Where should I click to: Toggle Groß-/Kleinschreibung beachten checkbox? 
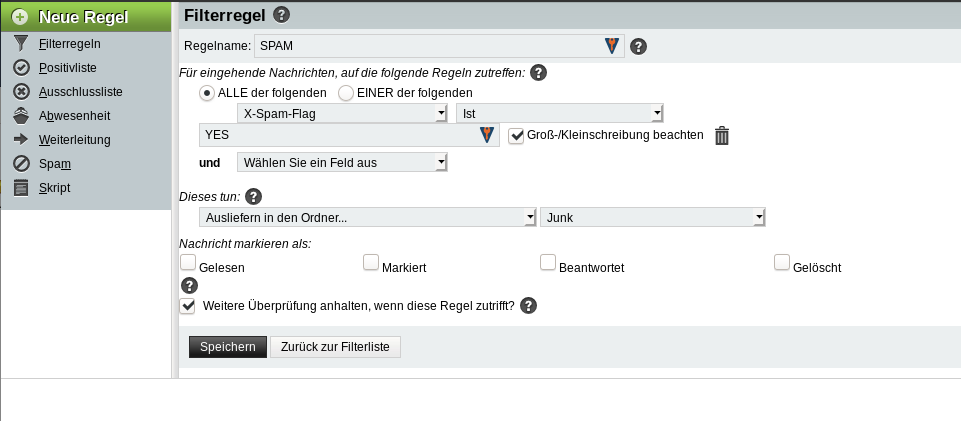click(516, 135)
